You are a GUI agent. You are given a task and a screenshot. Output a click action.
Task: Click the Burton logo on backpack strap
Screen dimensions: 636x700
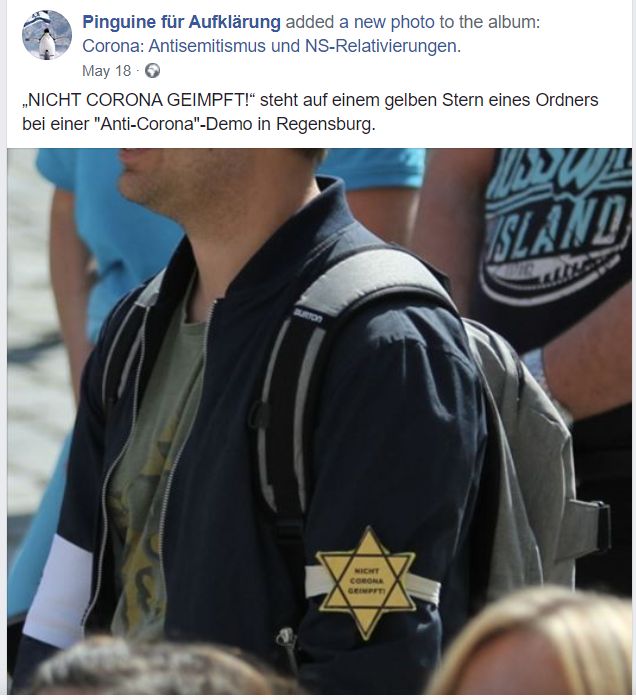308,317
